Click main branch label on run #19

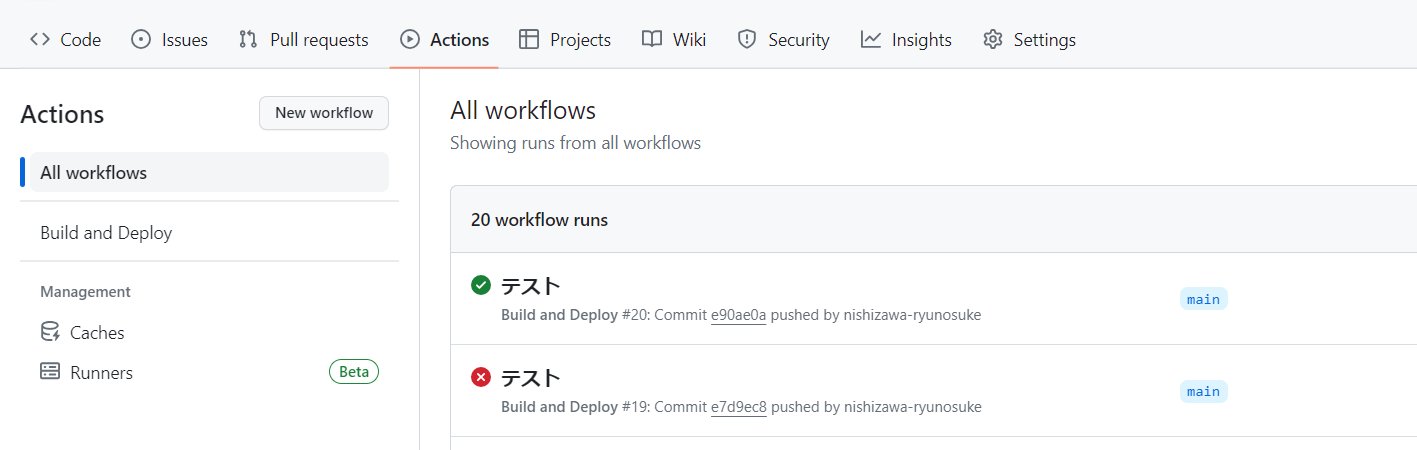pyautogui.click(x=1203, y=391)
